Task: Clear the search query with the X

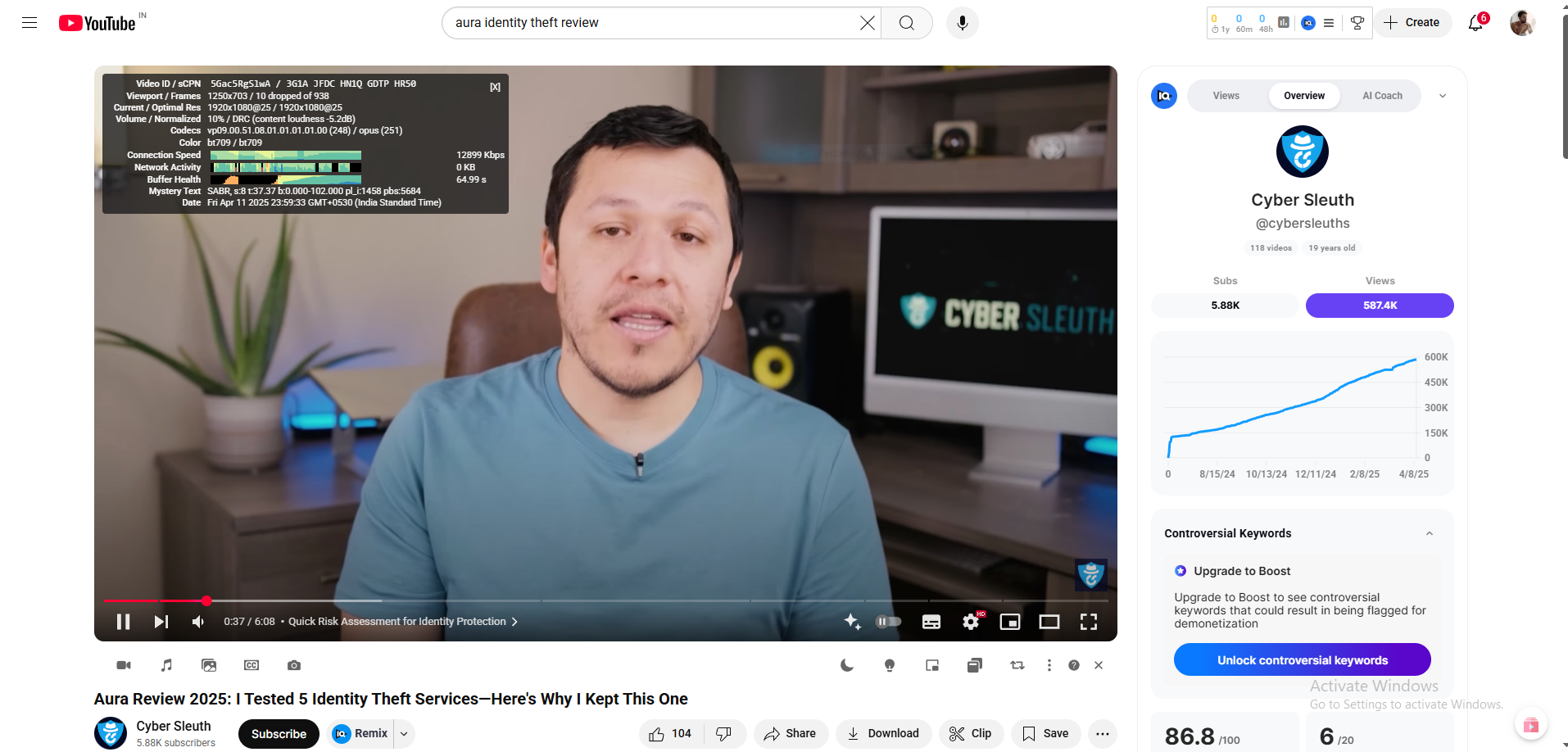Action: pyautogui.click(x=868, y=23)
